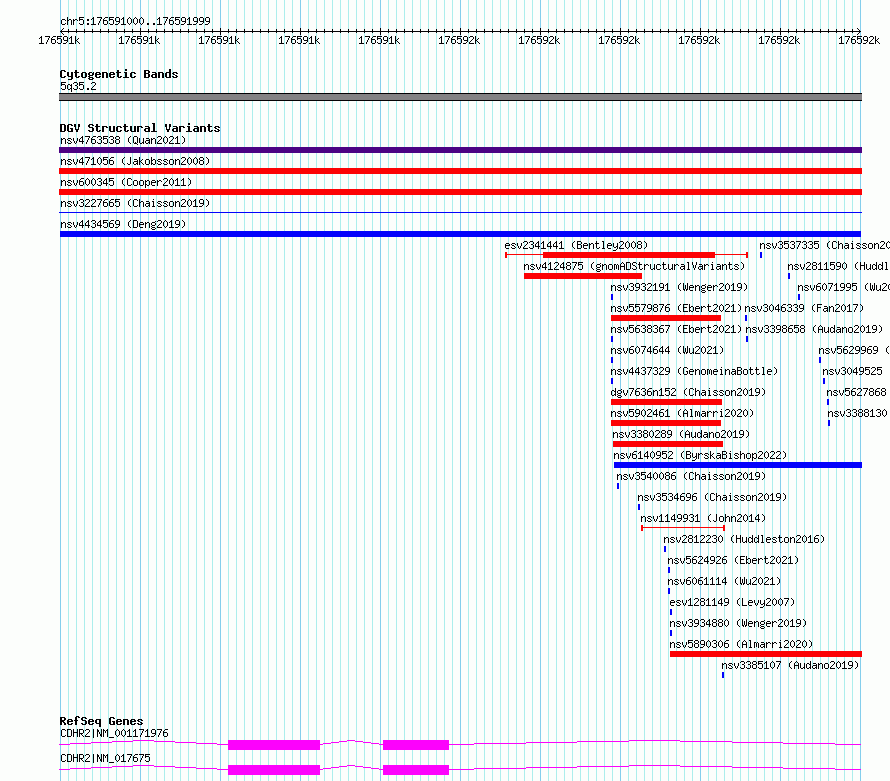Click the esv1281149 (Levy2007) label

(732, 602)
